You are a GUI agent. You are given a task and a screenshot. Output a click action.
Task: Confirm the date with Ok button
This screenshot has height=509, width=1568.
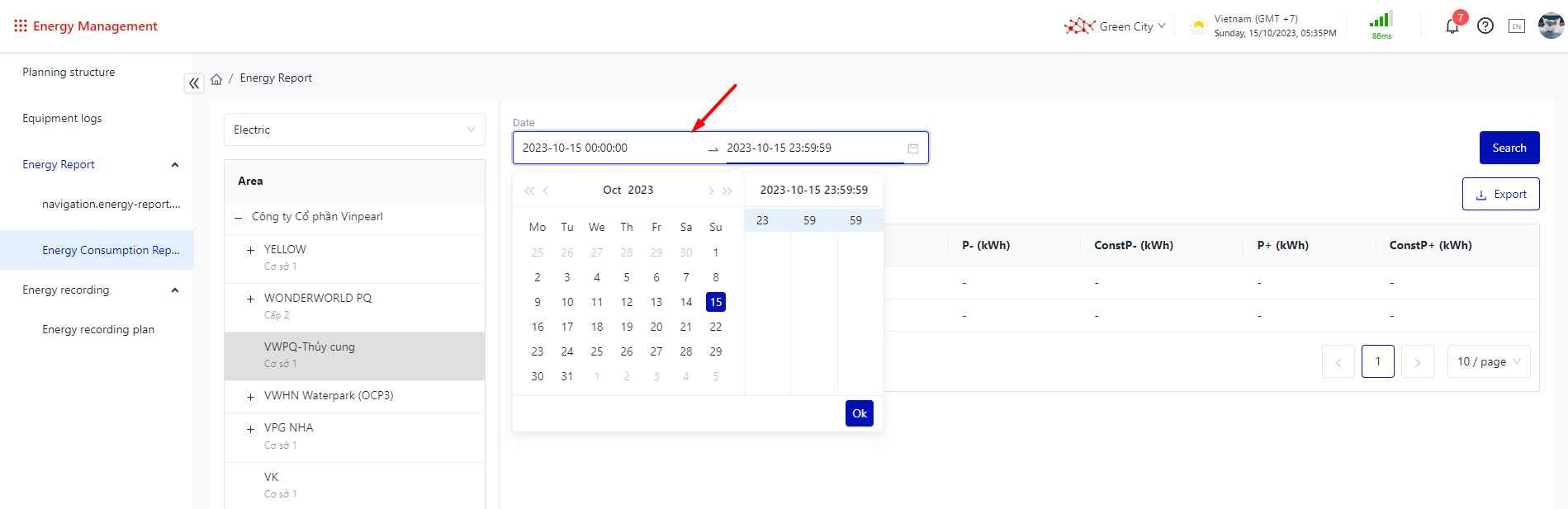859,413
